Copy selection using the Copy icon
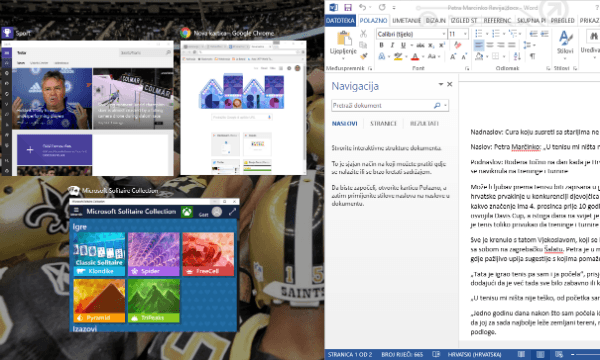The image size is (600, 360). [x=364, y=45]
